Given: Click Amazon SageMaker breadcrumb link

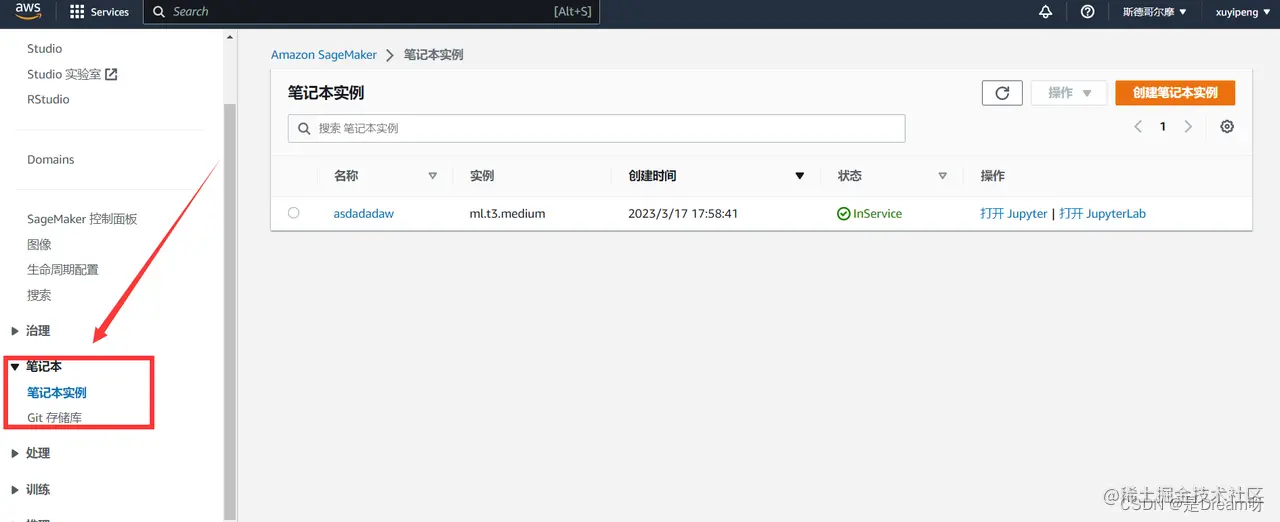Looking at the screenshot, I should coord(324,55).
